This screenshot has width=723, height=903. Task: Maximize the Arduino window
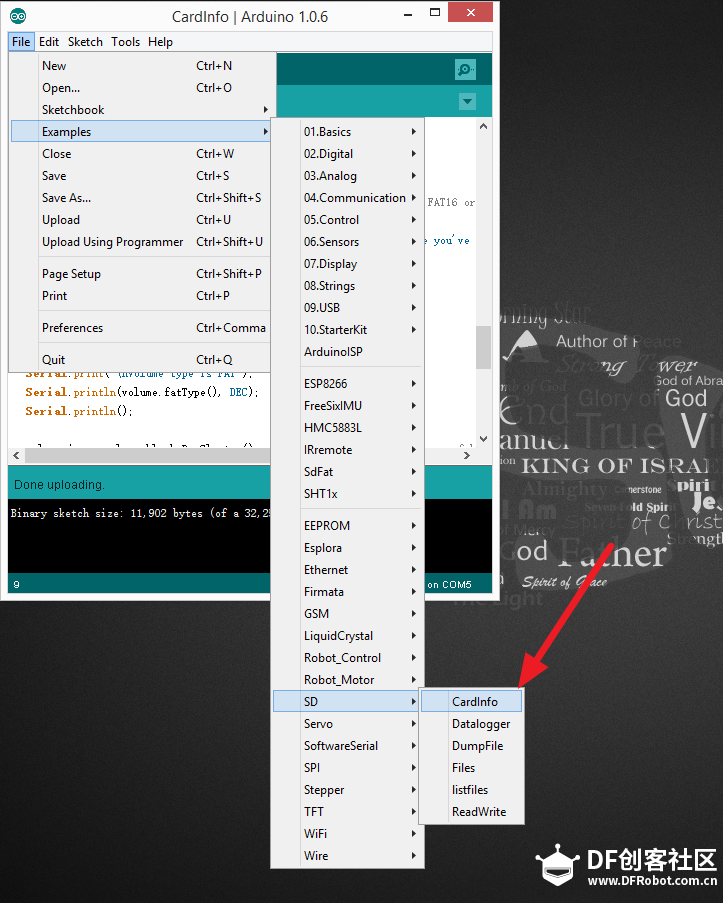tap(435, 12)
